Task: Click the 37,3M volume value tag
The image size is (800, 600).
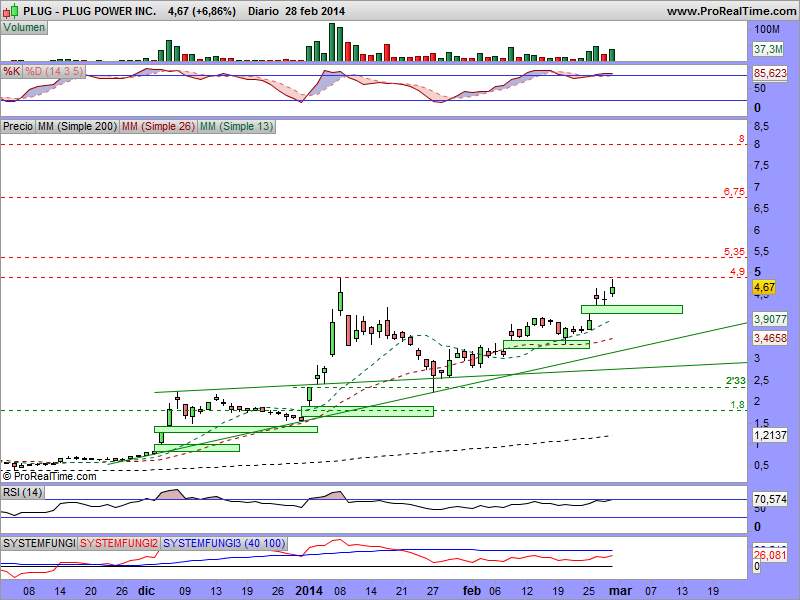Action: 768,49
